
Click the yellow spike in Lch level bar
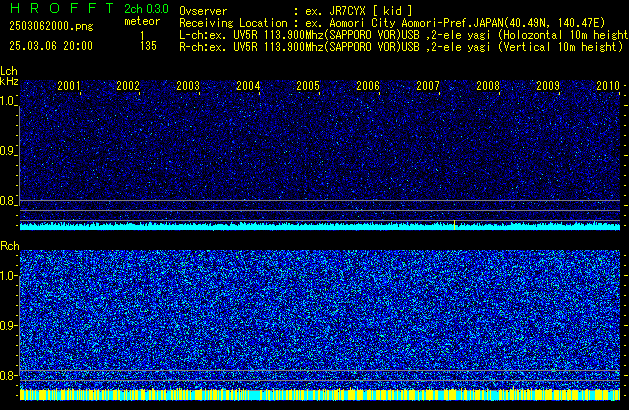click(x=455, y=225)
